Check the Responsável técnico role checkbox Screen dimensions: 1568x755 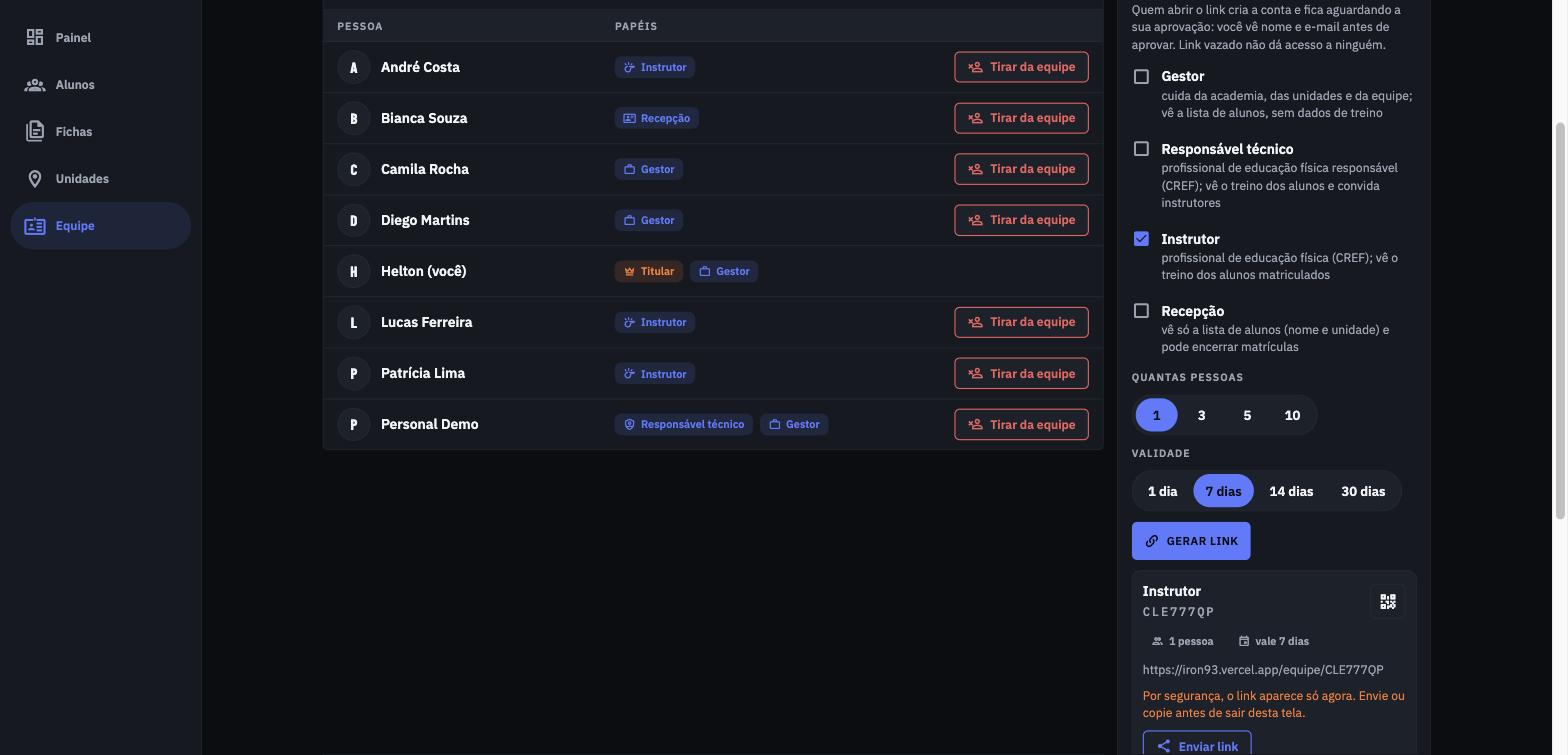point(1141,149)
